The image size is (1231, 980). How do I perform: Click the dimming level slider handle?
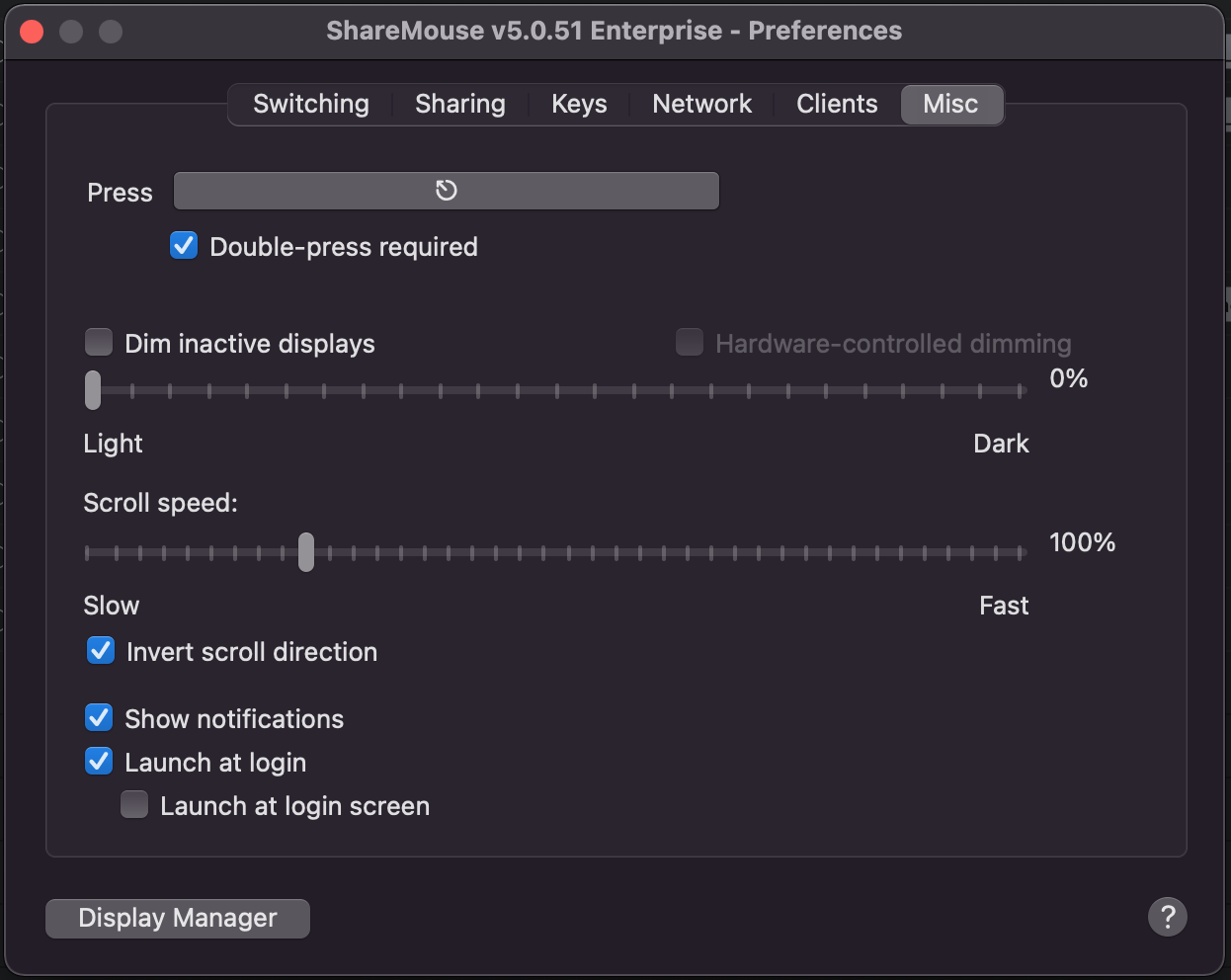(93, 390)
